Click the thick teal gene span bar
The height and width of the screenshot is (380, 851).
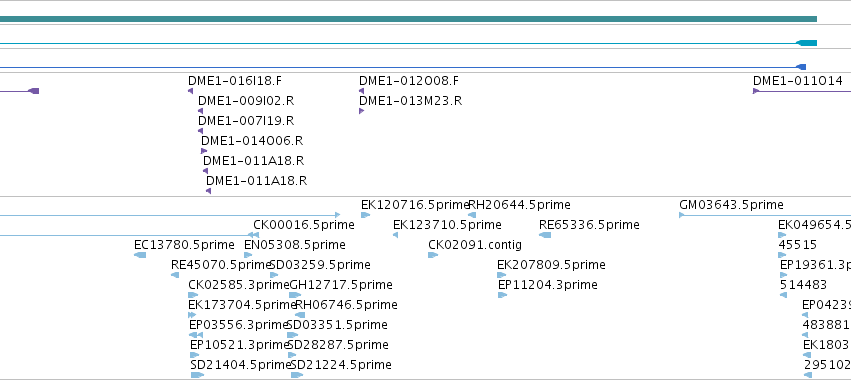point(408,19)
